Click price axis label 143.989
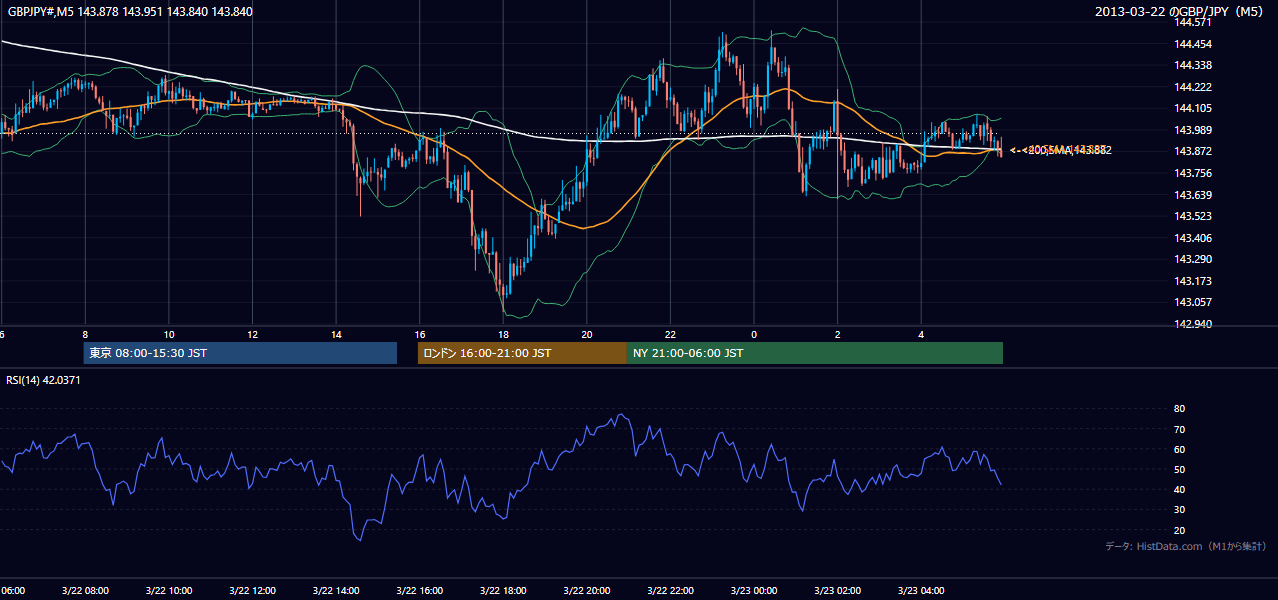The height and width of the screenshot is (600, 1278). (x=1194, y=130)
